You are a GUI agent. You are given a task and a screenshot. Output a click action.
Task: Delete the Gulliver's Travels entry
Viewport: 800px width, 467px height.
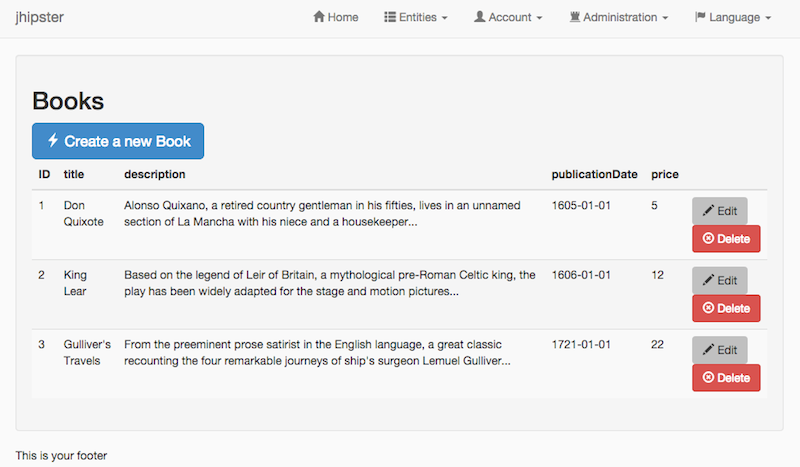pos(726,378)
